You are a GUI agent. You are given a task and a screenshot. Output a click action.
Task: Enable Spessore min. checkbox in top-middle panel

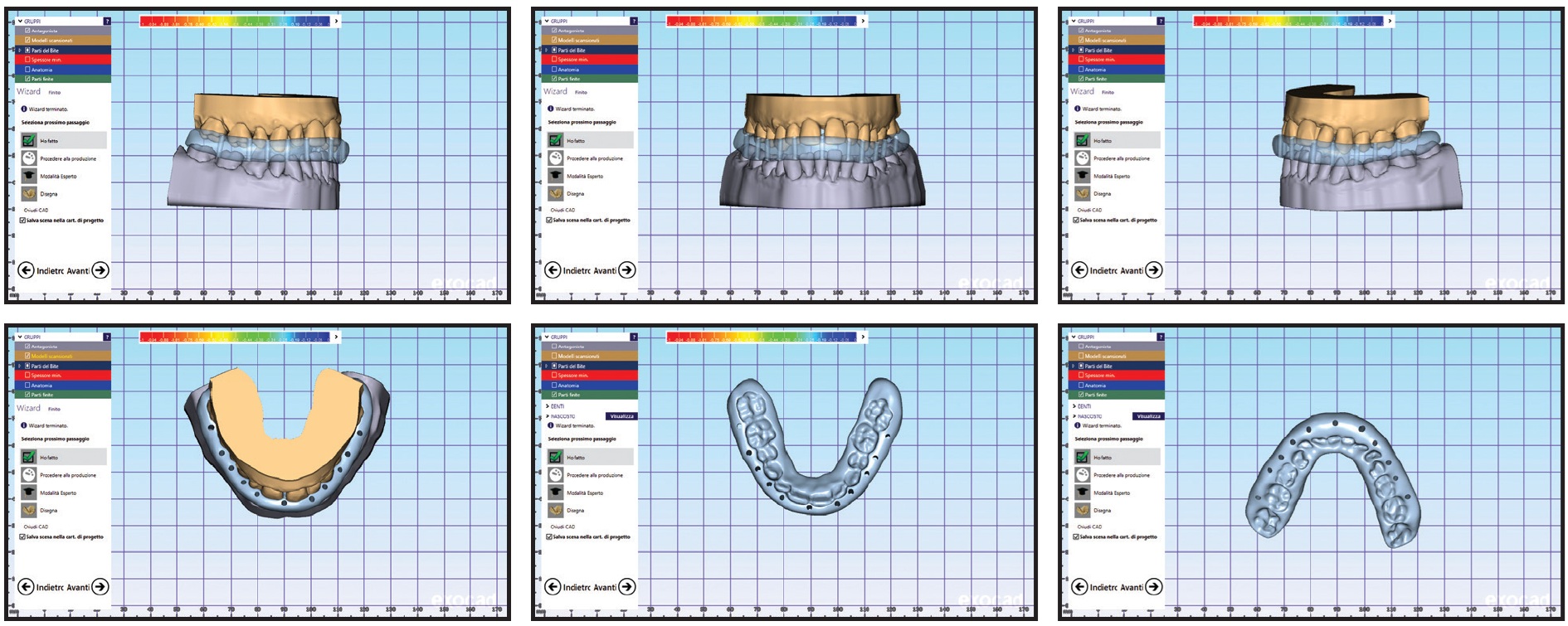point(554,60)
